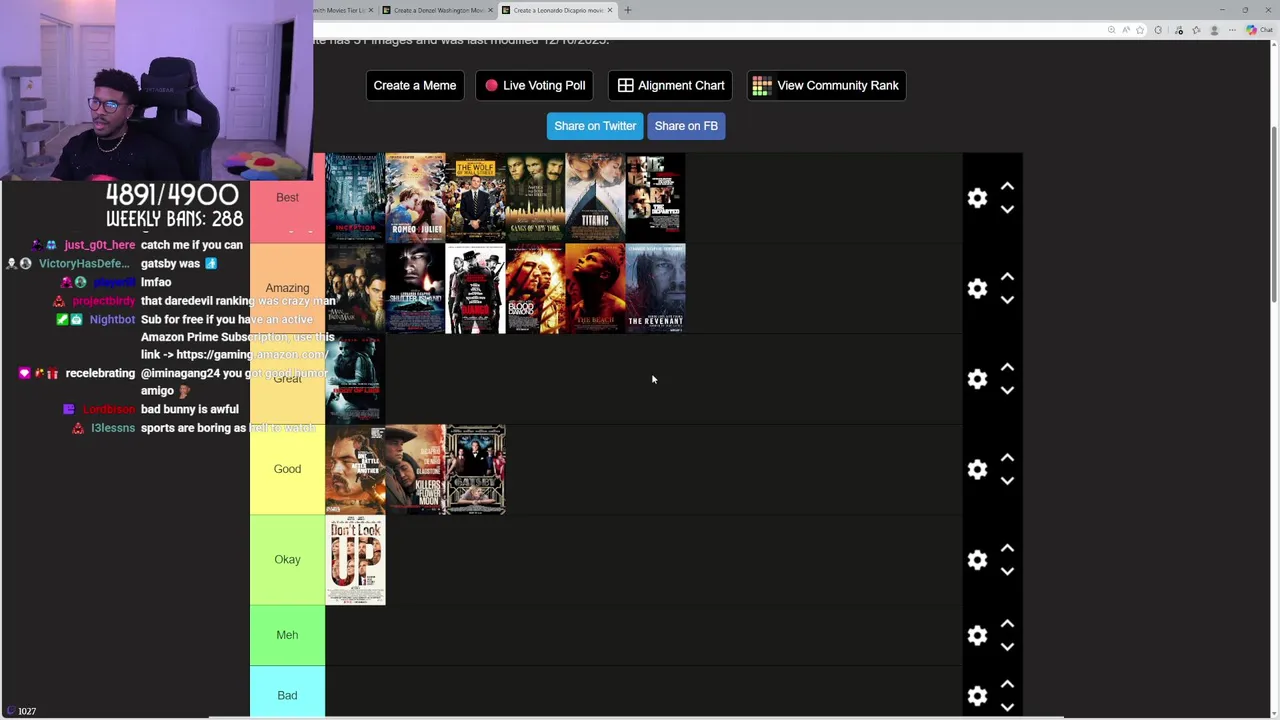
Task: Select the Body of Lies poster
Action: click(355, 379)
